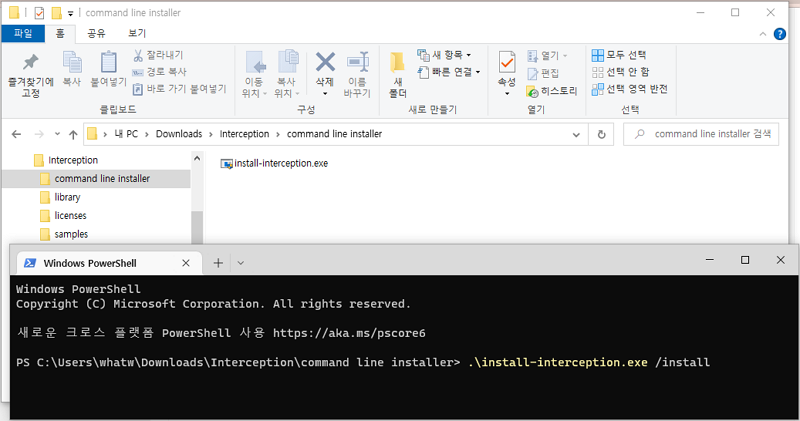Screen dimensions: 800x421
Task: Click 'command line installer' breadcrumb segment
Action: point(334,134)
